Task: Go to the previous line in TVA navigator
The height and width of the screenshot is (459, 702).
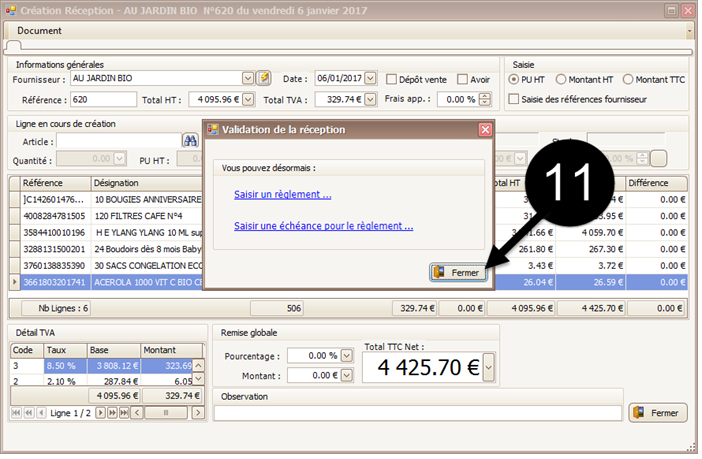Action: pos(41,413)
